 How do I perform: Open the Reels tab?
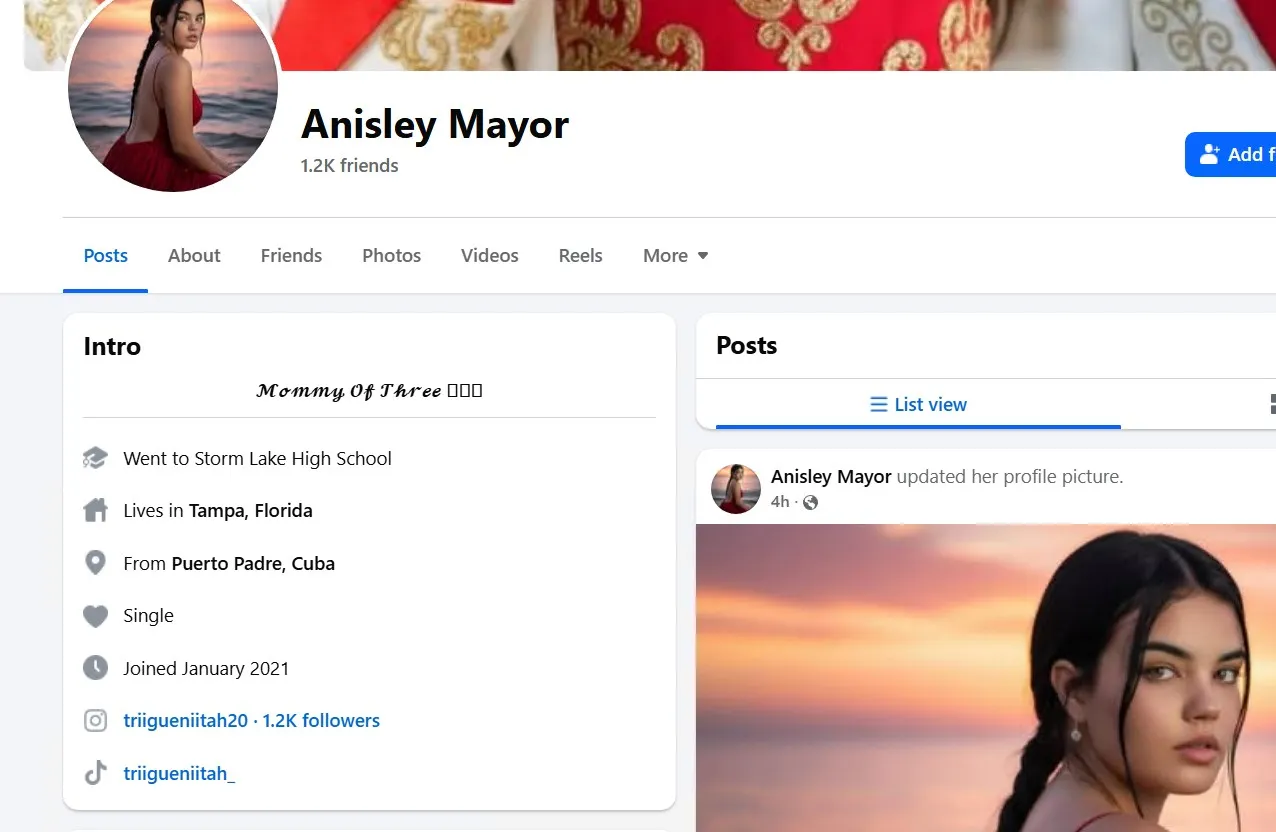point(580,255)
